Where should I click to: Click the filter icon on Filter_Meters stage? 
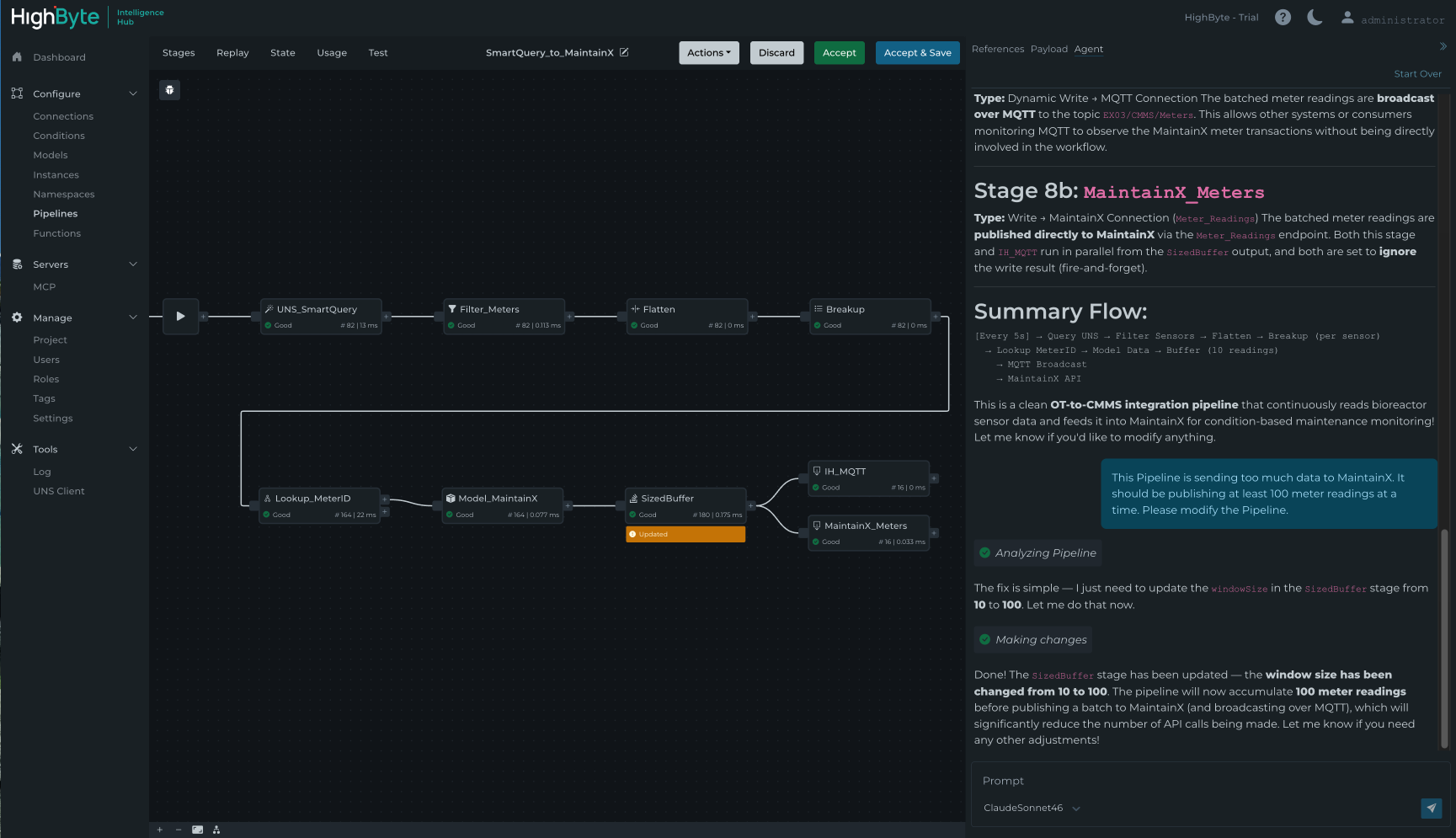[452, 309]
